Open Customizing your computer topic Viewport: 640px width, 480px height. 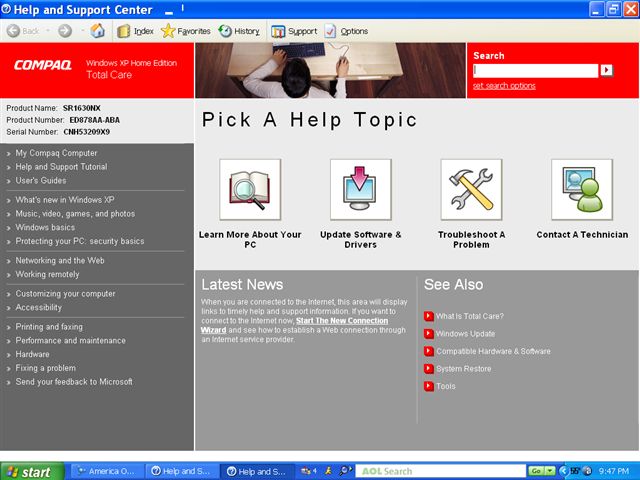(x=65, y=294)
